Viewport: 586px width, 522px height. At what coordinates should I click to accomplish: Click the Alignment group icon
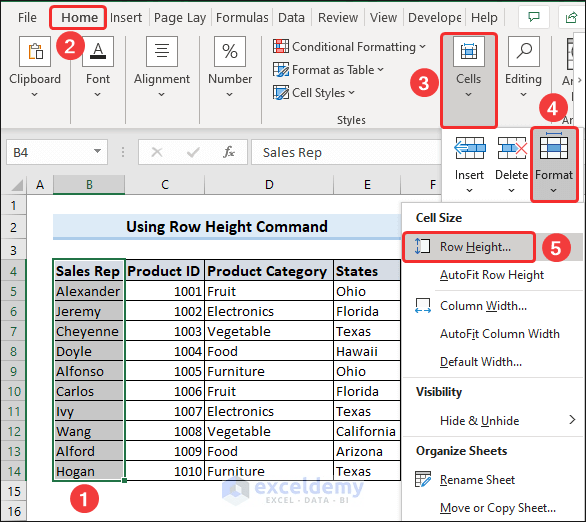coord(162,51)
